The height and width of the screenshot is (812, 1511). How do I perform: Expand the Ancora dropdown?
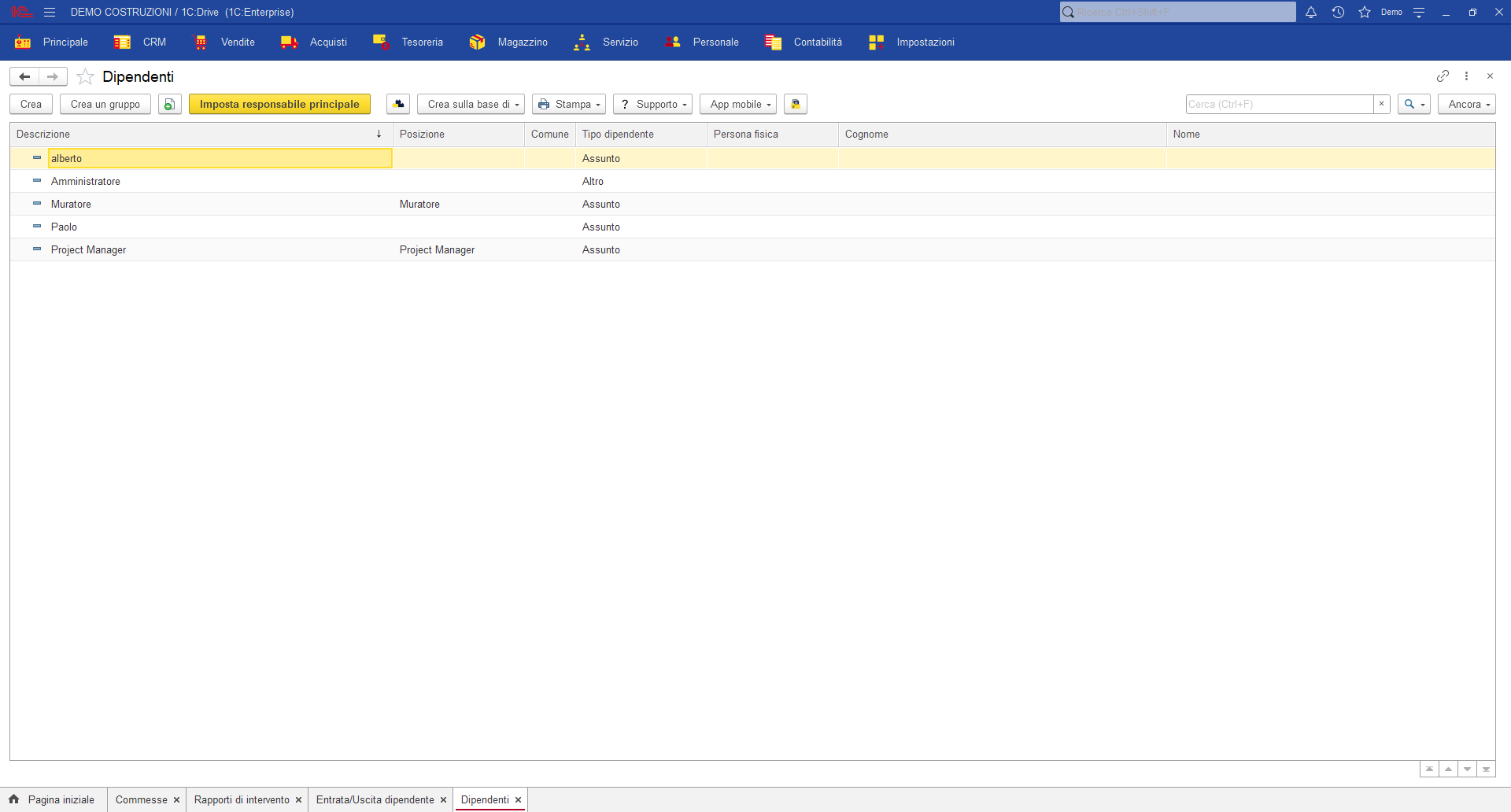coord(1467,104)
